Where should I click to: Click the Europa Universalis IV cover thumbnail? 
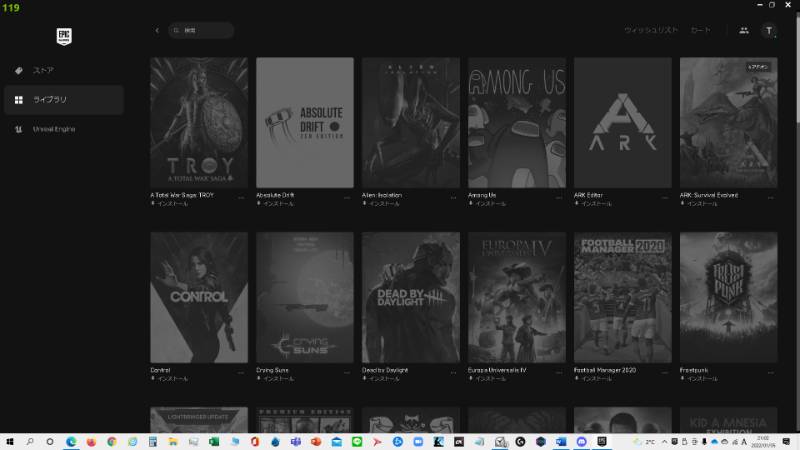pyautogui.click(x=517, y=297)
